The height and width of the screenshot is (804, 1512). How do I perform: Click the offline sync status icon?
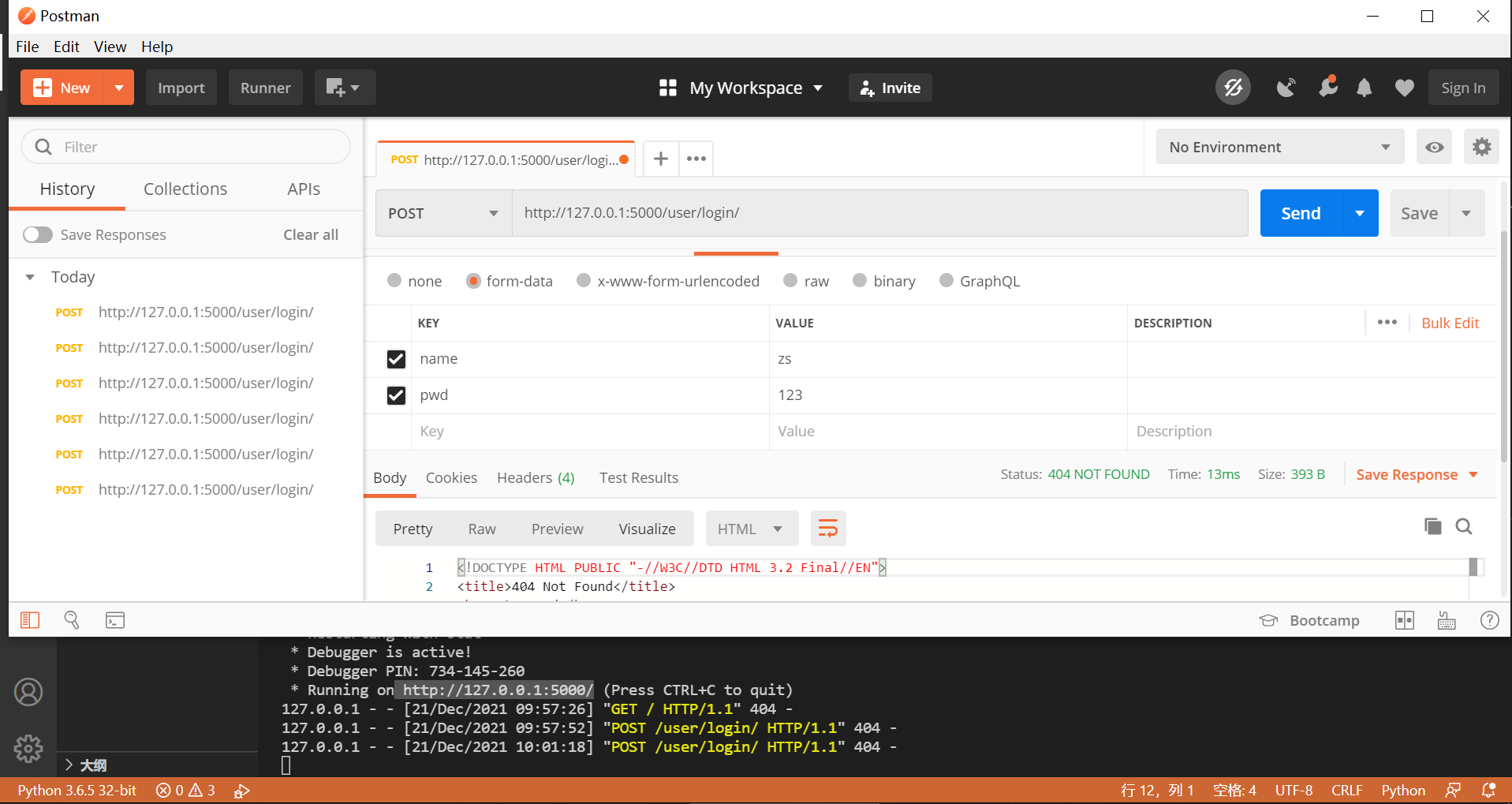click(1233, 88)
